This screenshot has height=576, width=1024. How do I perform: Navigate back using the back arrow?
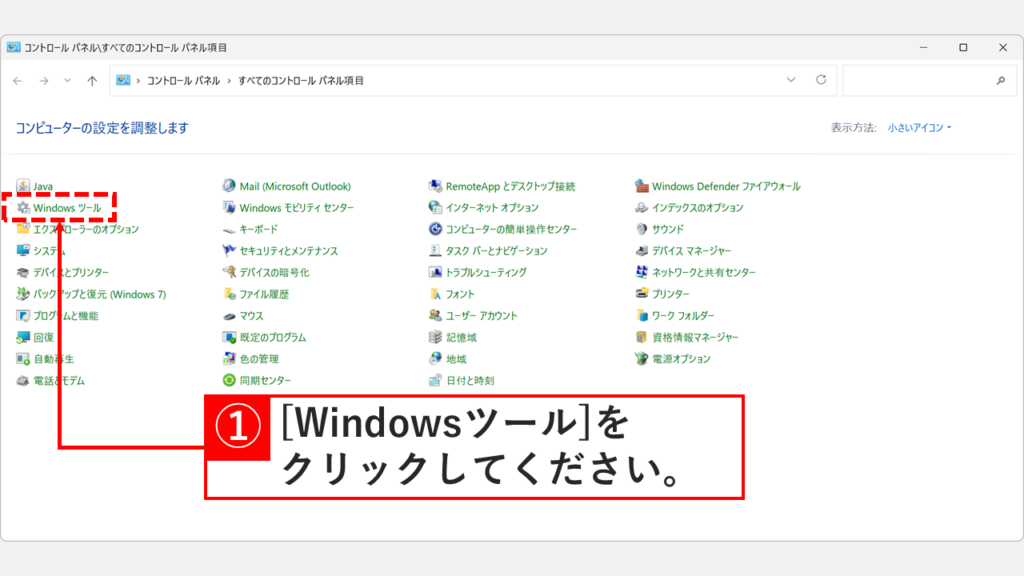[x=18, y=79]
